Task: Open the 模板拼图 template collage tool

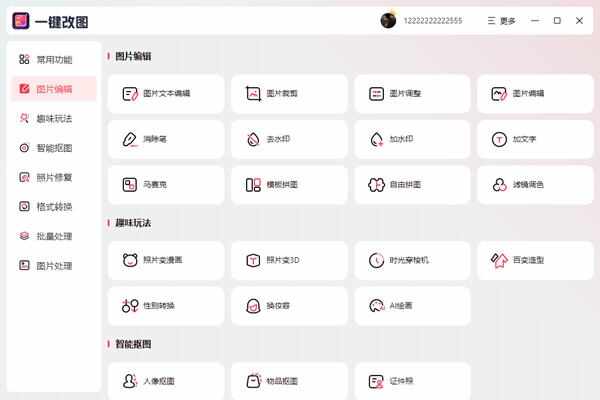Action: [x=289, y=185]
